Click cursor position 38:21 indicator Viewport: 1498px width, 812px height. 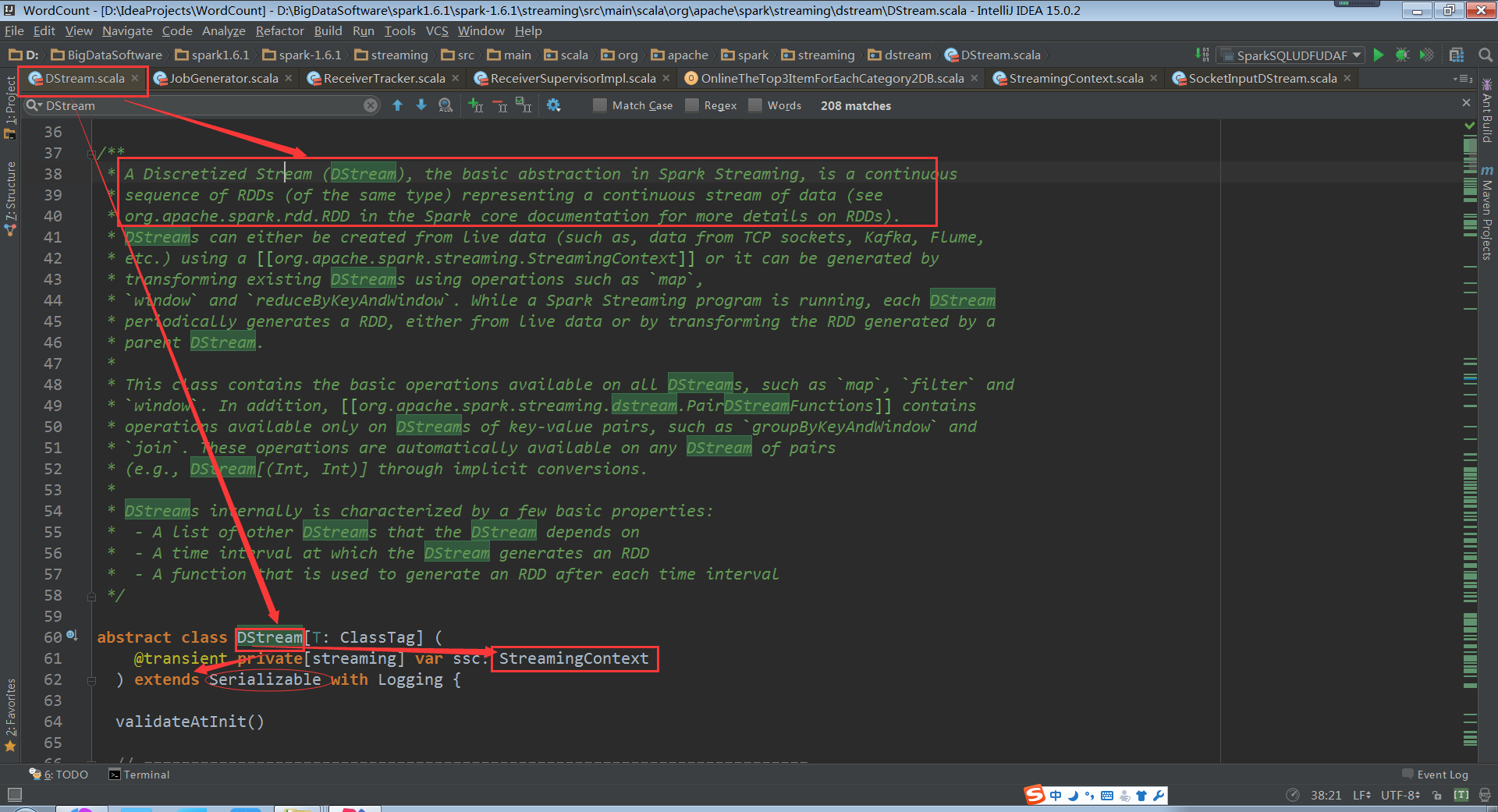click(1326, 796)
